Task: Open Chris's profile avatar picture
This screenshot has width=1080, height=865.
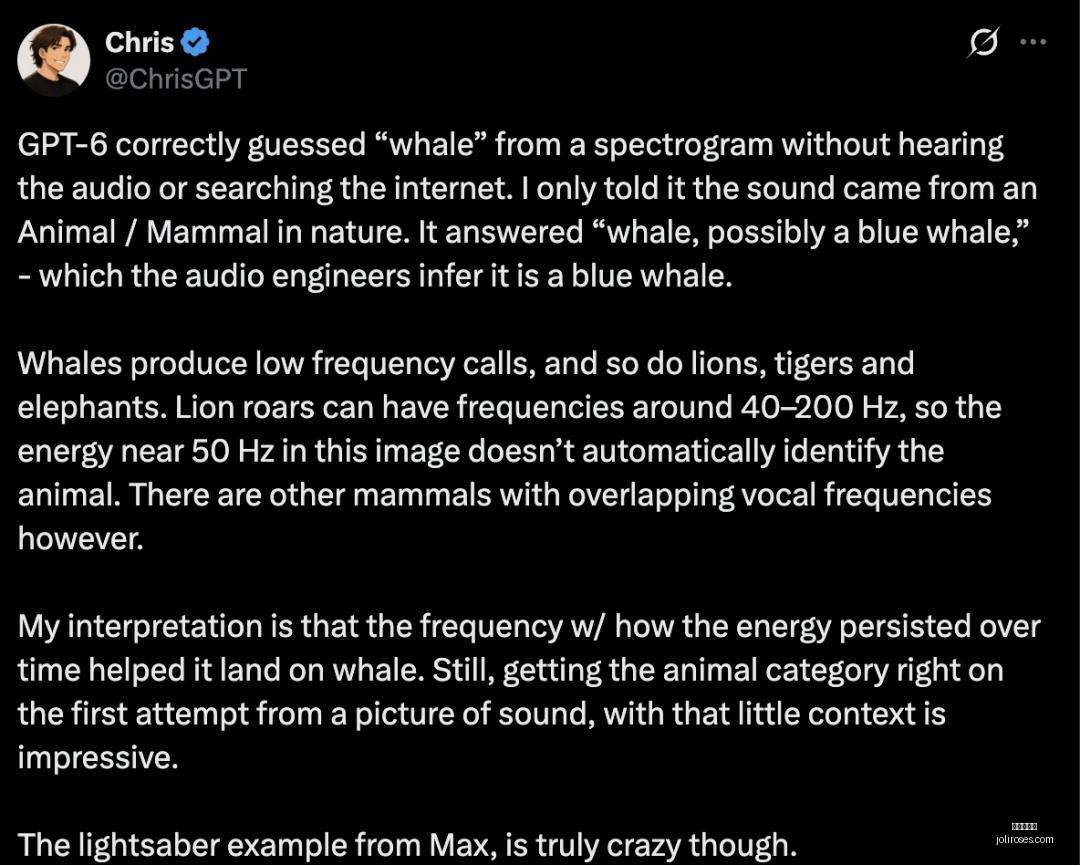Action: click(x=54, y=60)
